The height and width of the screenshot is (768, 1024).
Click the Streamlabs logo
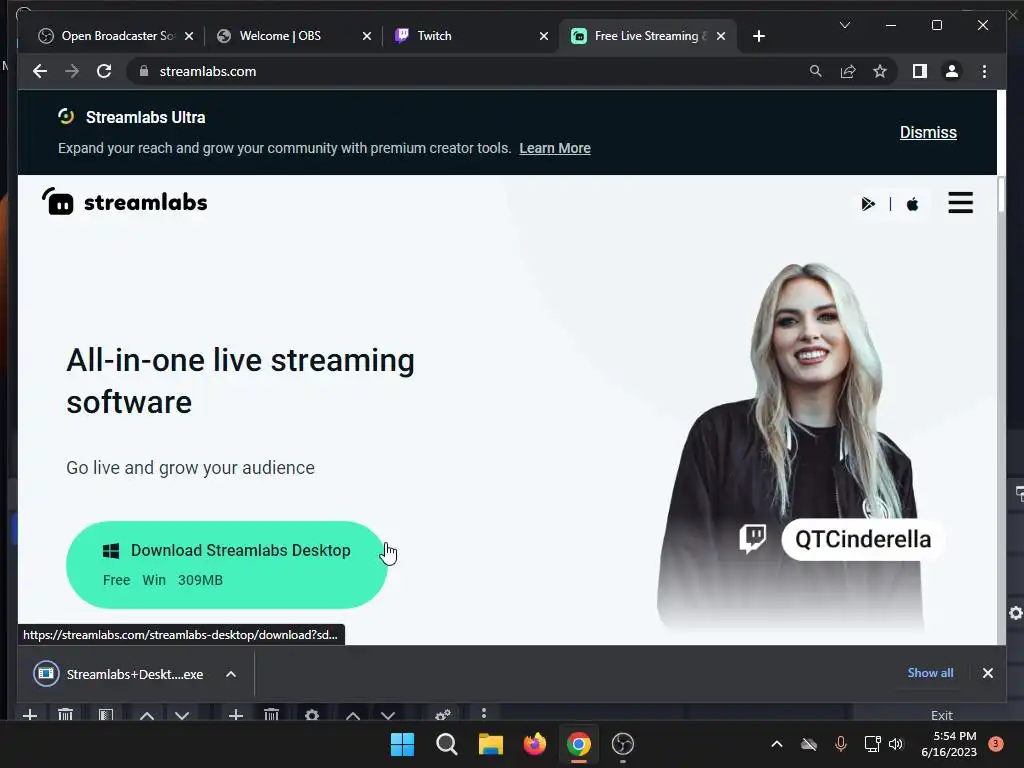(124, 202)
